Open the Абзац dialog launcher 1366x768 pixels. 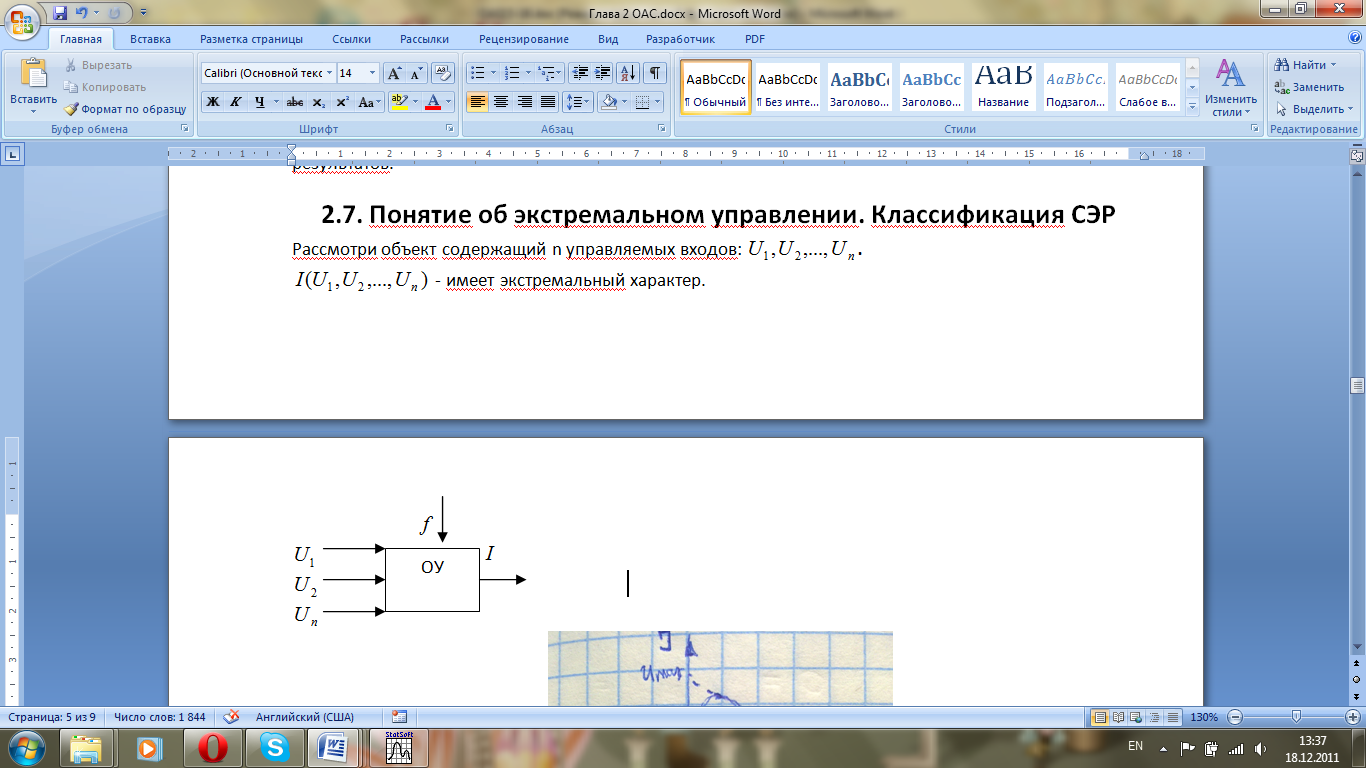point(662,129)
